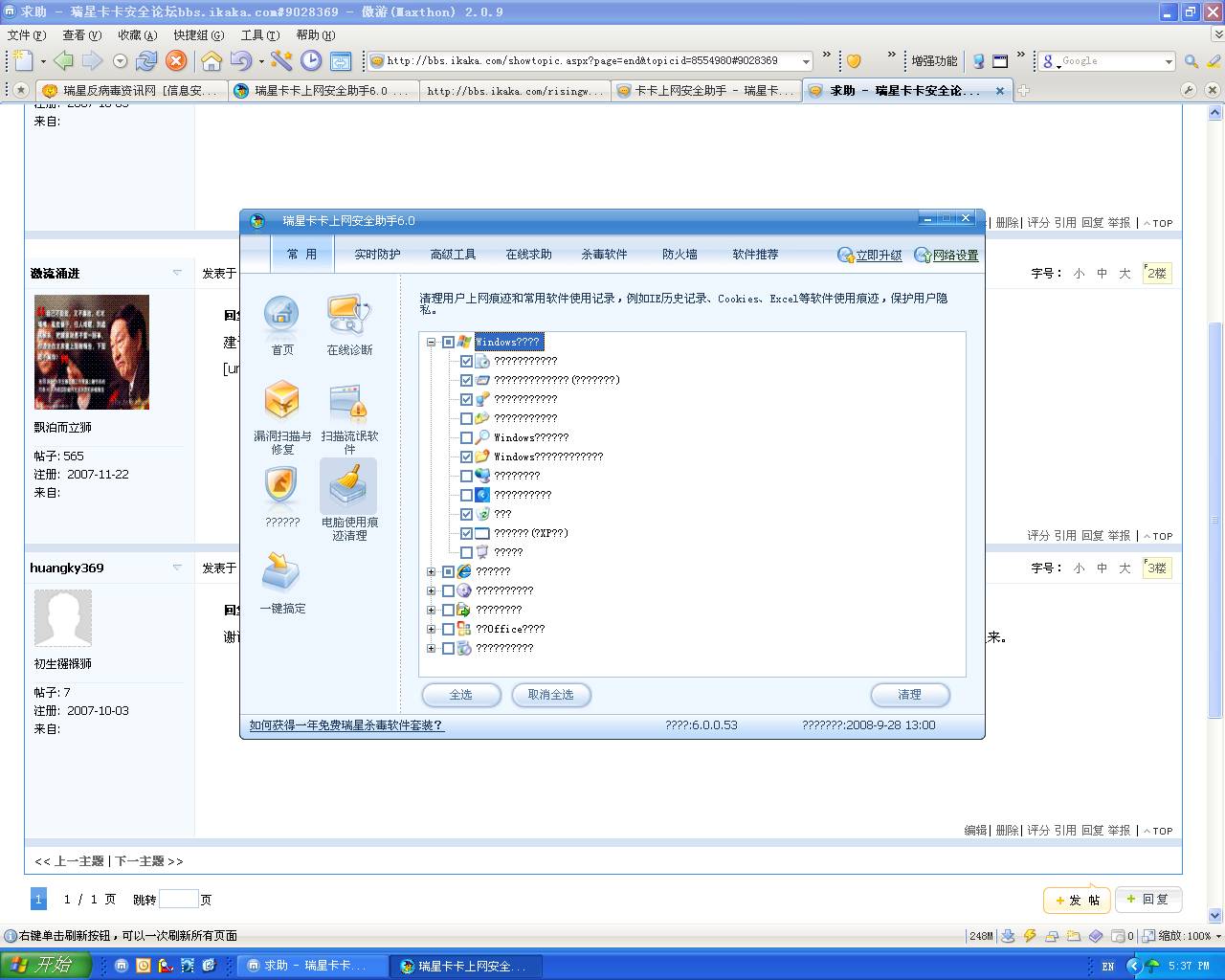The height and width of the screenshot is (980, 1225).
Task: Toggle the ??????(?XP??) checkbox
Action: coord(466,533)
